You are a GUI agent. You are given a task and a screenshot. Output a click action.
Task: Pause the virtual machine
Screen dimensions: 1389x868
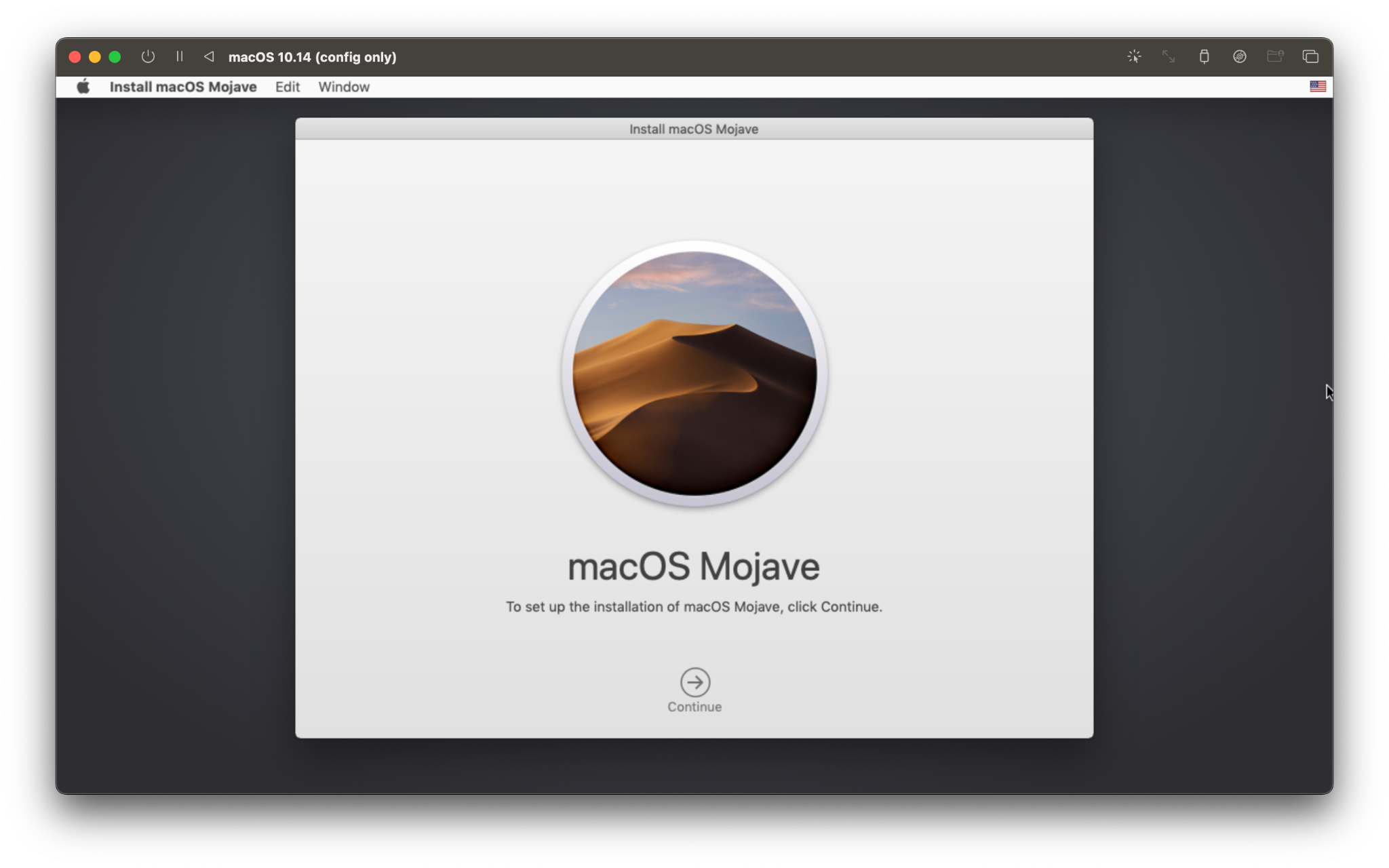180,56
